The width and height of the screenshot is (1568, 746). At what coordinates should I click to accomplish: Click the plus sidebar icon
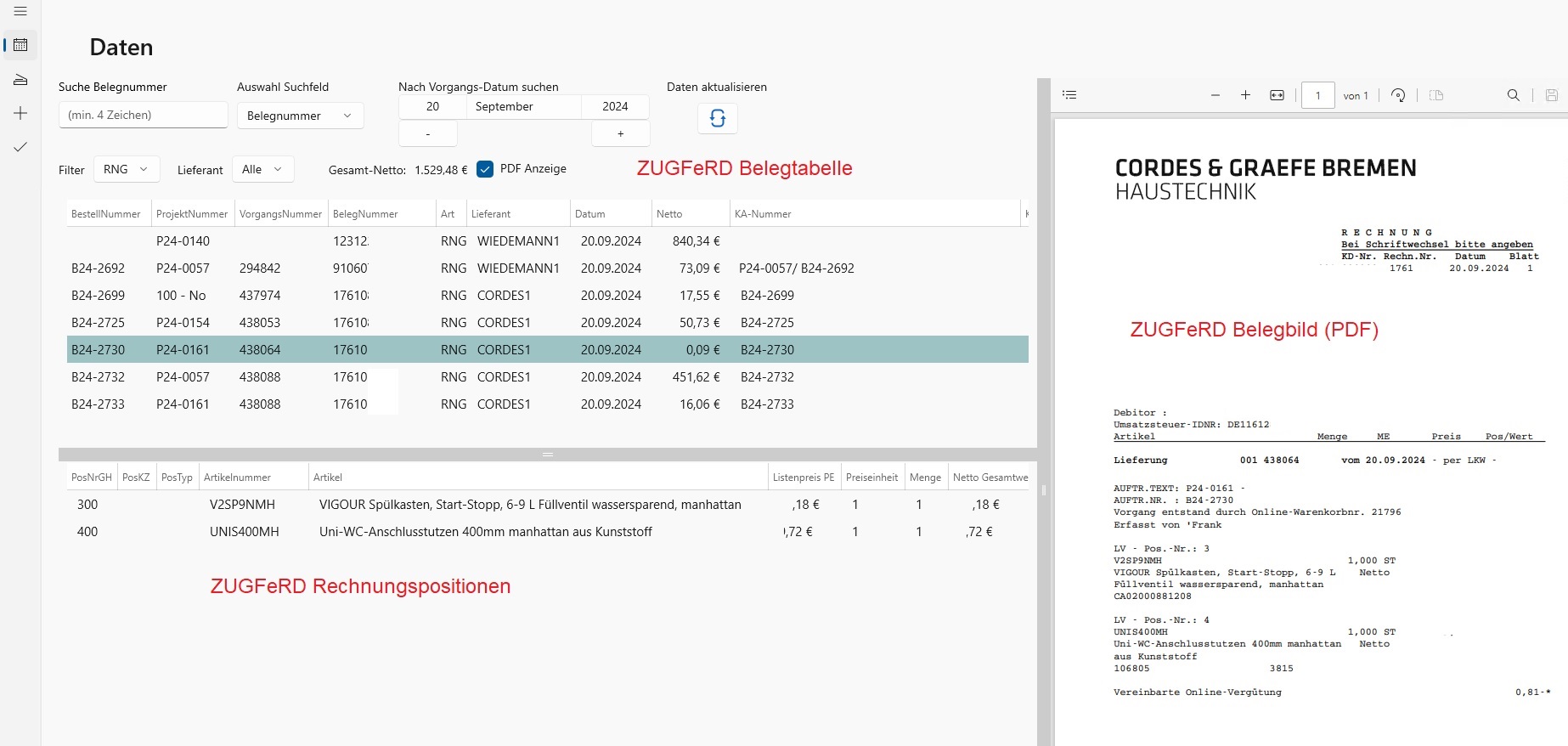[x=20, y=113]
